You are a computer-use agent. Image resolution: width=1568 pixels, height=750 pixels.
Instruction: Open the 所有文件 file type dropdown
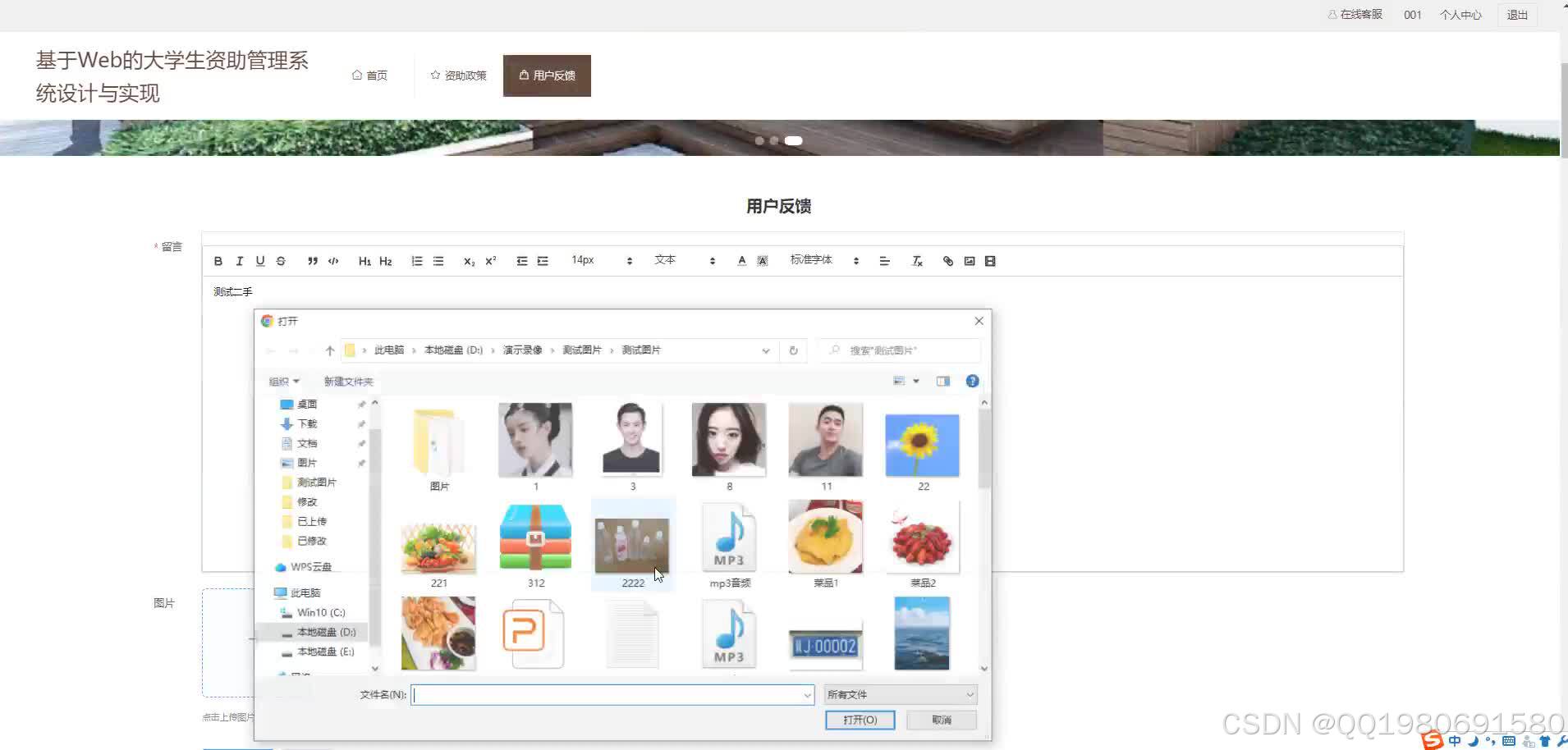(899, 693)
